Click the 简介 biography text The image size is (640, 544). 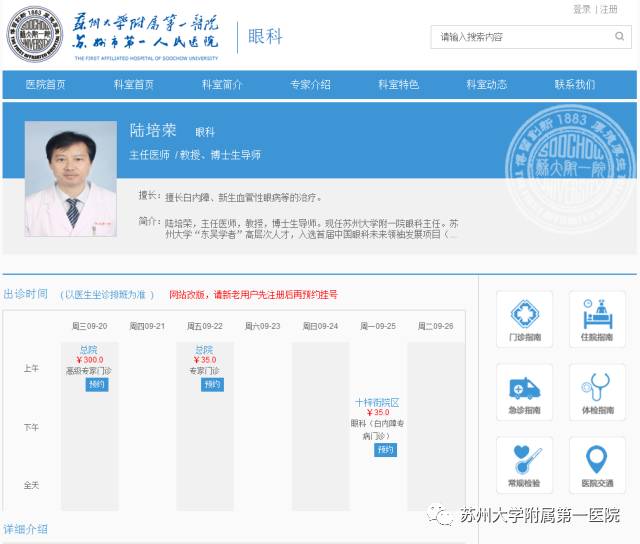(x=311, y=229)
